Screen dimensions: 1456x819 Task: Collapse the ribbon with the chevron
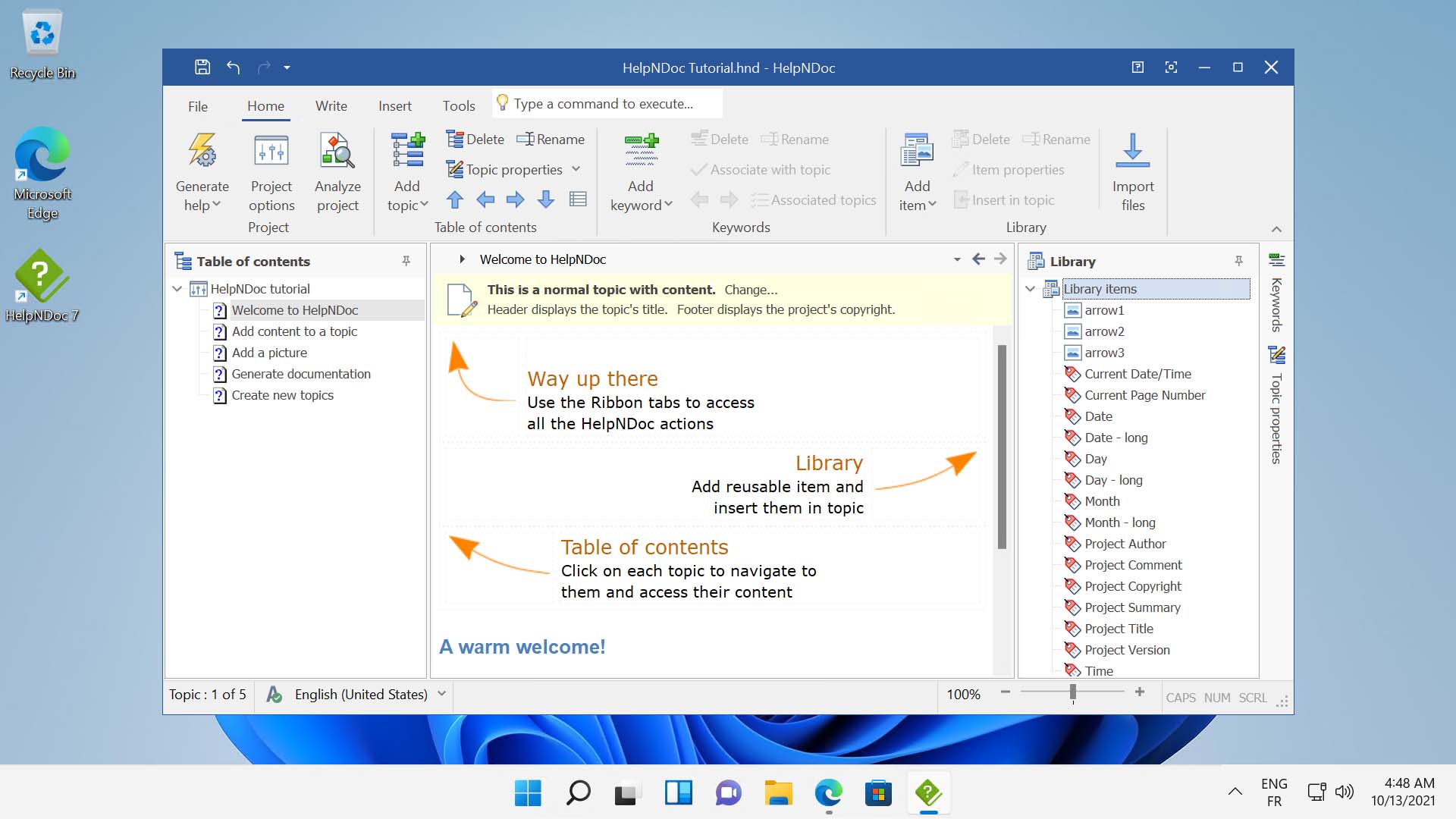click(1276, 229)
